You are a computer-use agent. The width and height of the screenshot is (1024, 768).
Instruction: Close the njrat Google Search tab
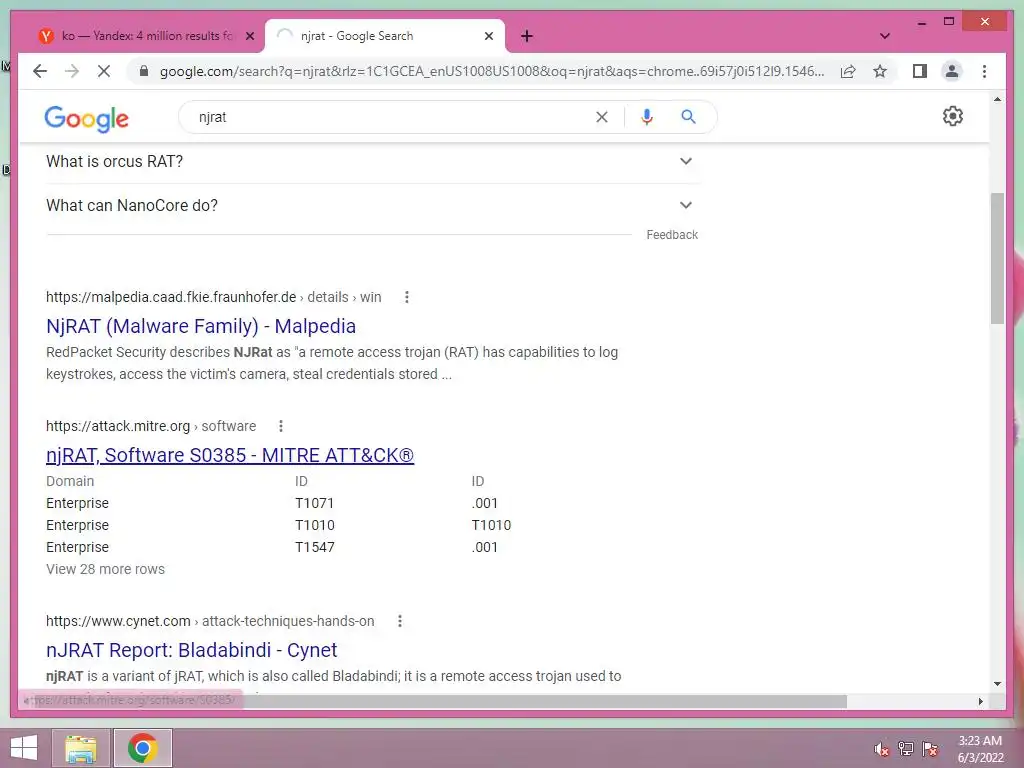(x=488, y=36)
